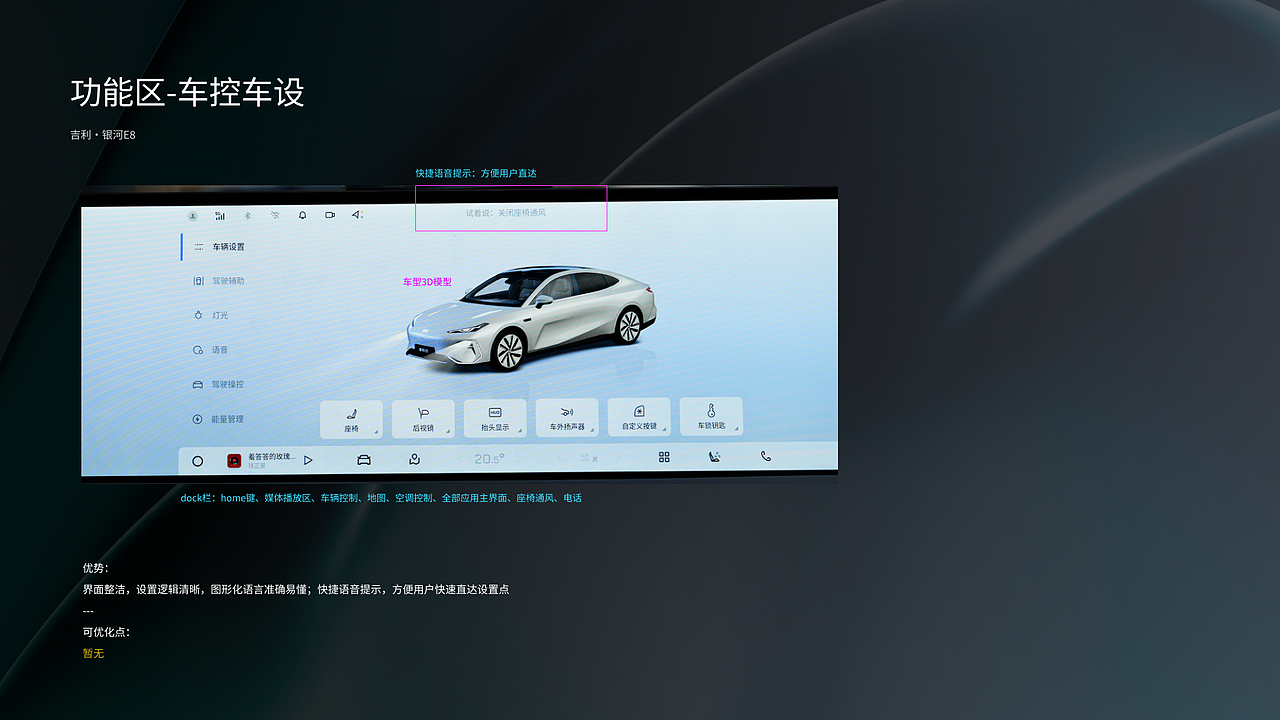
Task: Increase fan speed with right arrow
Action: pos(620,458)
